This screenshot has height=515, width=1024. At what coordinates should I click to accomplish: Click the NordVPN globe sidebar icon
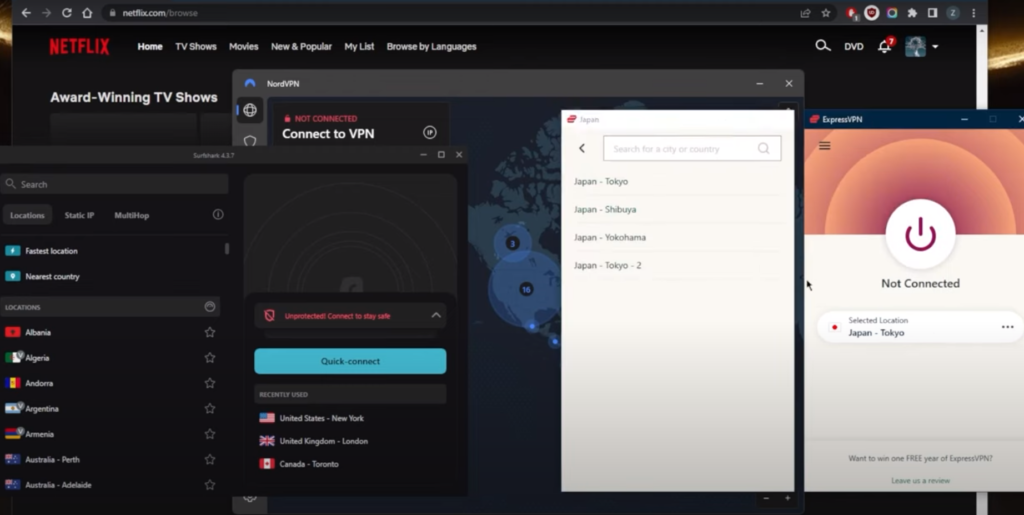coord(250,110)
